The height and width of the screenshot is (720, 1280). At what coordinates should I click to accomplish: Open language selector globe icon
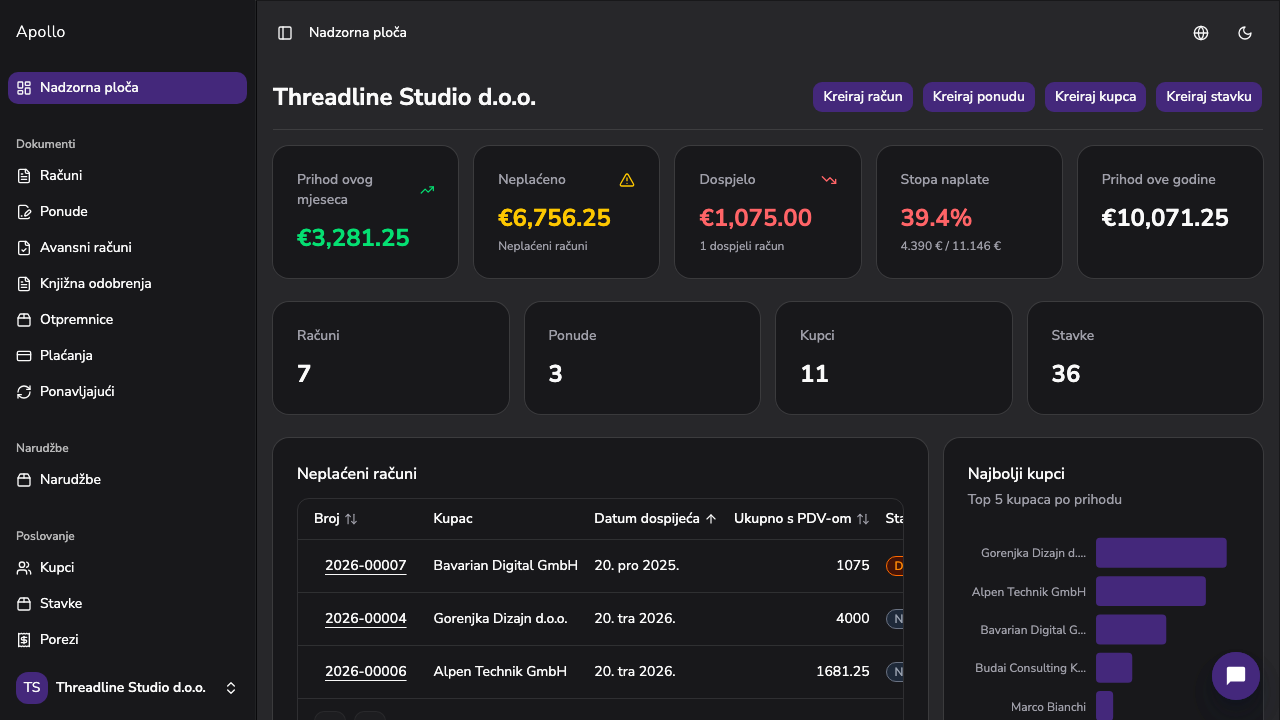[x=1201, y=33]
